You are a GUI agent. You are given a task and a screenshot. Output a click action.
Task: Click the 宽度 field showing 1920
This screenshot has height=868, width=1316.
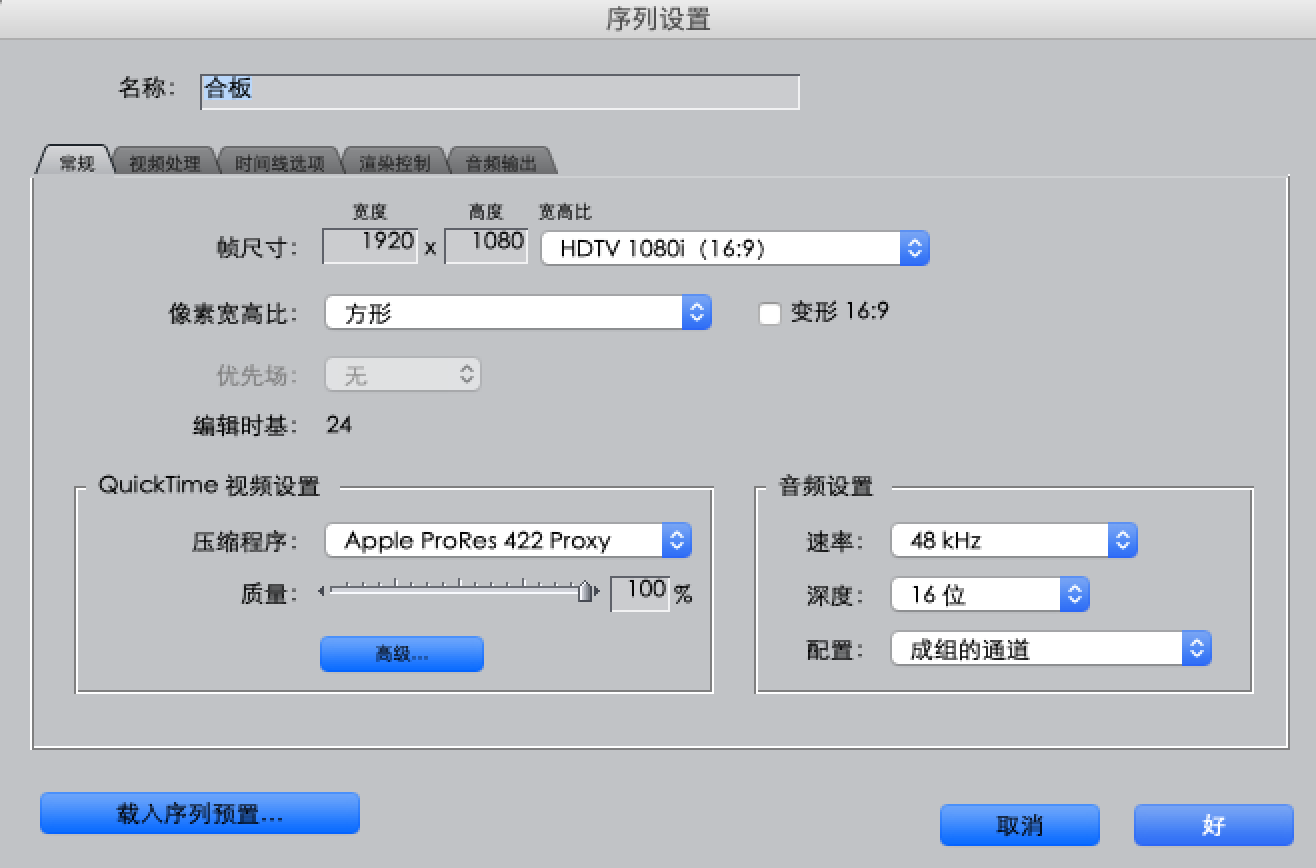point(370,246)
